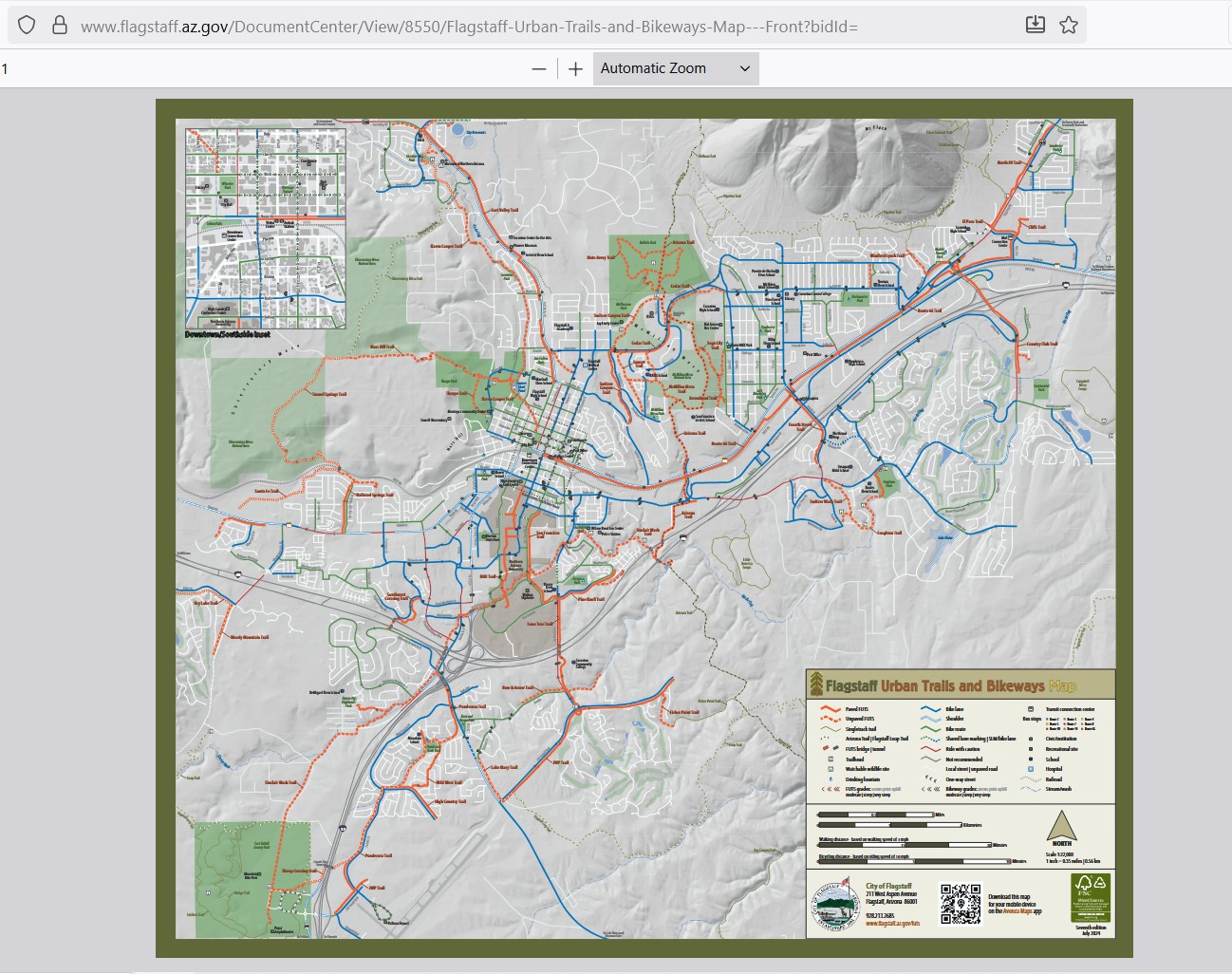The width and height of the screenshot is (1232, 975).
Task: Open the Automatic Zoom dropdown
Action: click(x=675, y=68)
